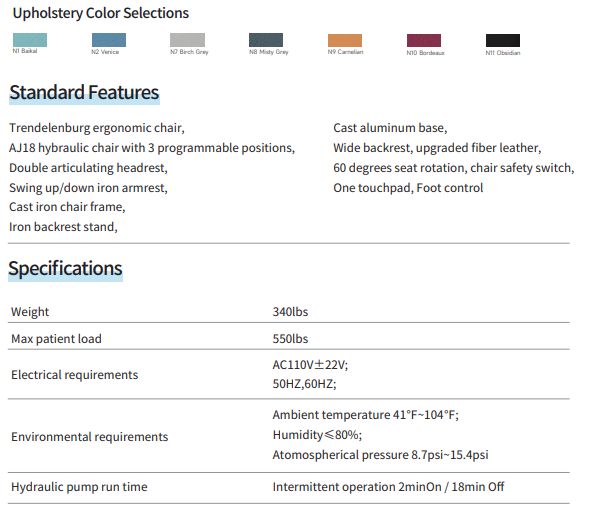Click the Upholstery Color Selections heading

click(101, 13)
